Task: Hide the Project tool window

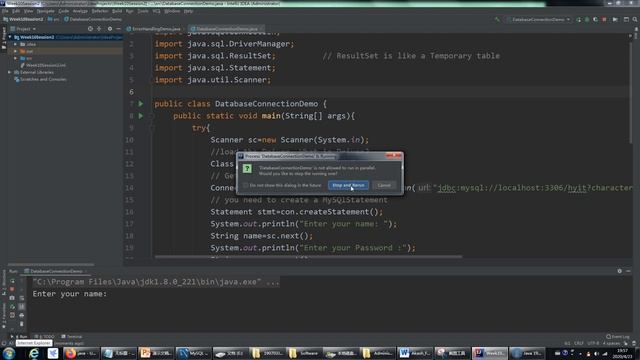Action: point(118,29)
